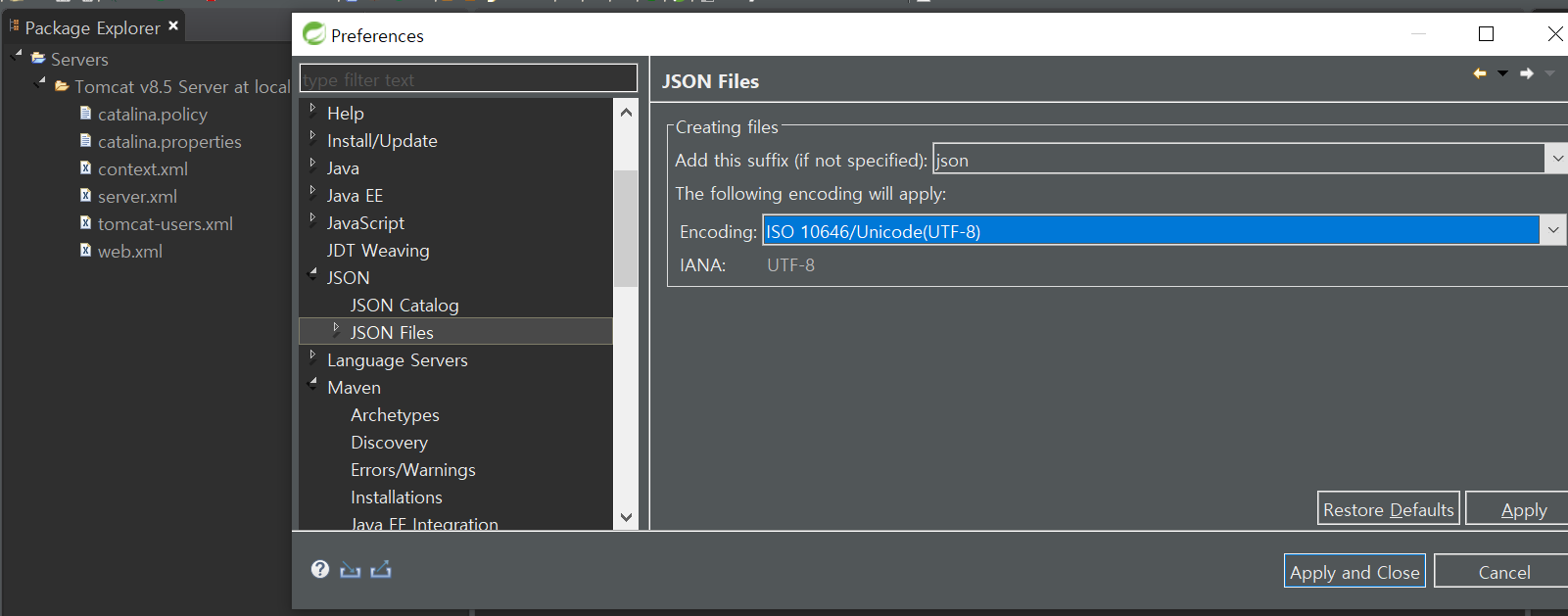Expand the Java EE preferences category
This screenshot has width=1568, height=616.
tap(312, 191)
